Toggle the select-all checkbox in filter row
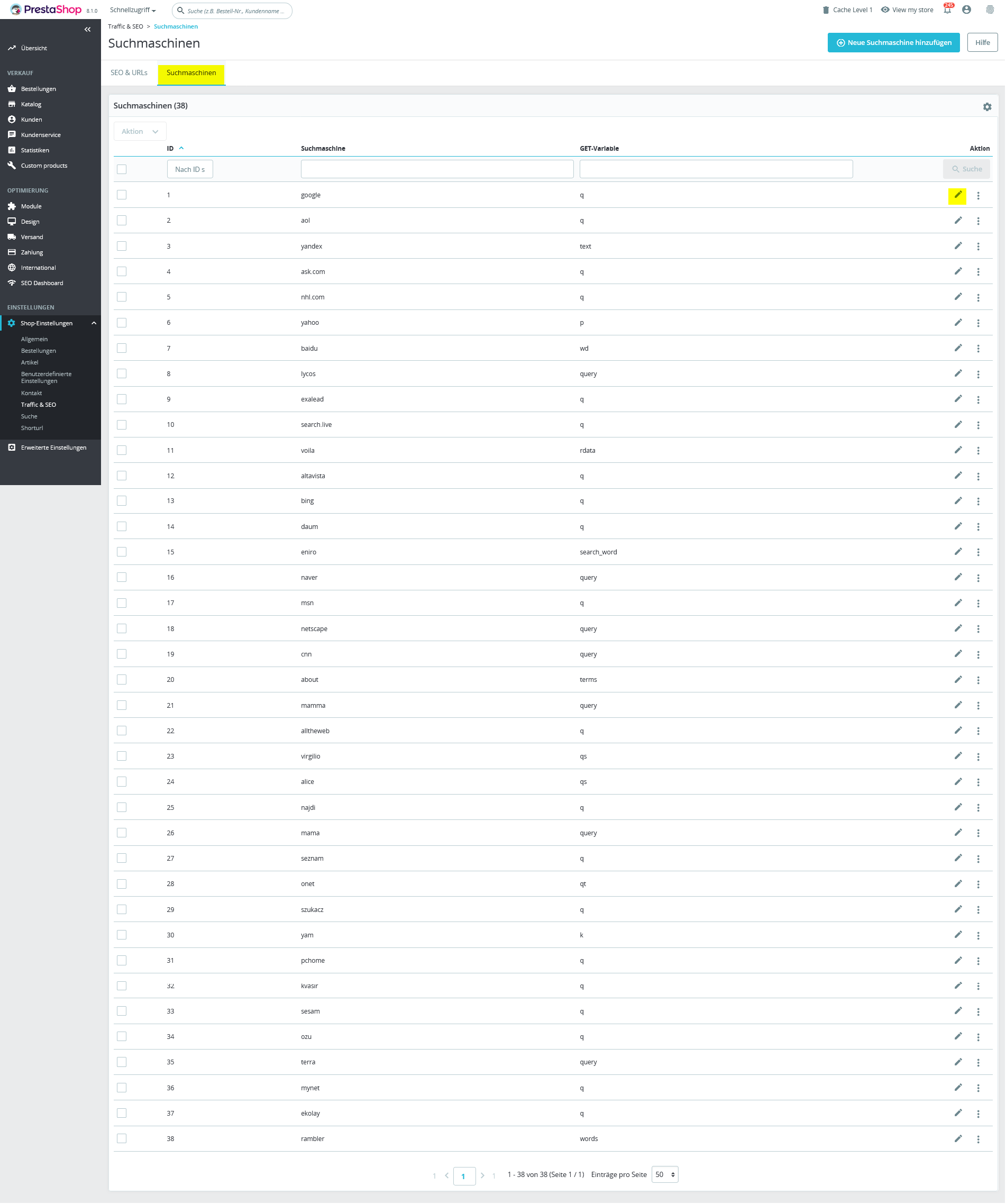Image resolution: width=1006 pixels, height=1204 pixels. point(122,169)
